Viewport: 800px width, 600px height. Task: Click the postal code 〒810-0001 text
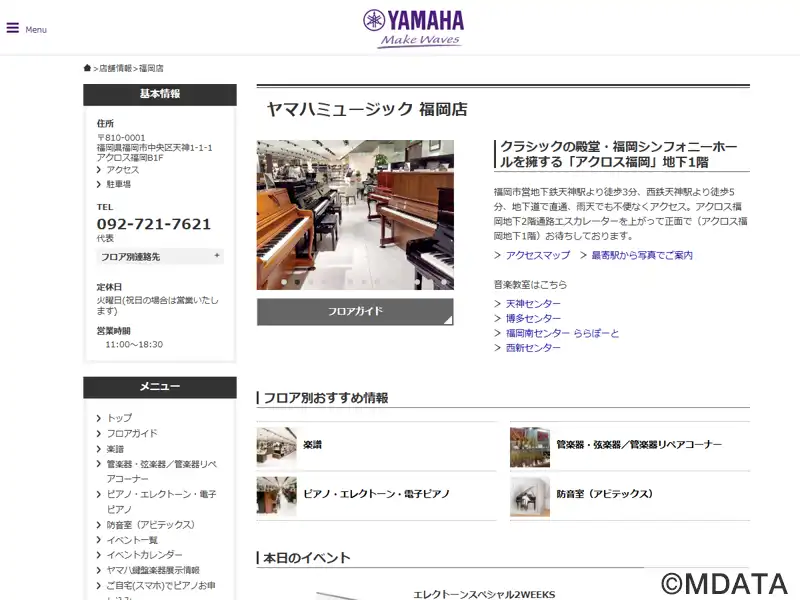(121, 138)
